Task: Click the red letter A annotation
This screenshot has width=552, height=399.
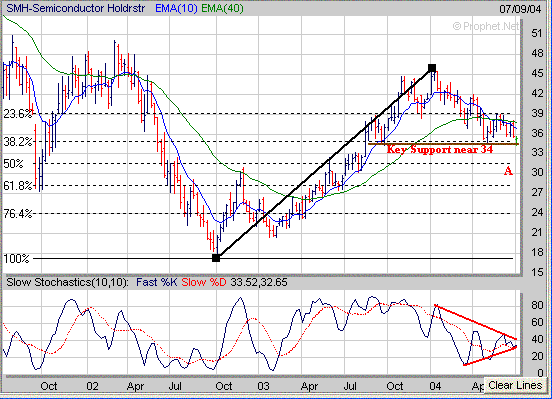Action: coord(508,171)
